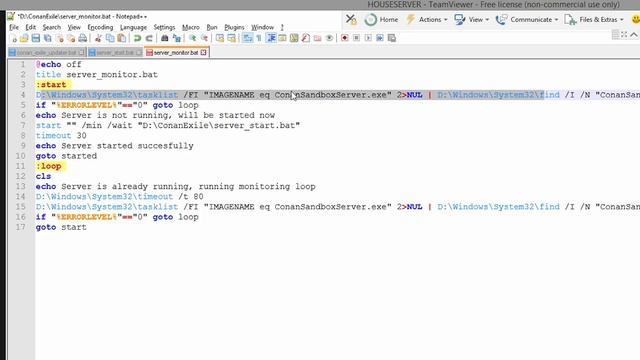Viewport: 640px width, 360px height.
Task: Zoom out the editor text
Action: coord(204,38)
